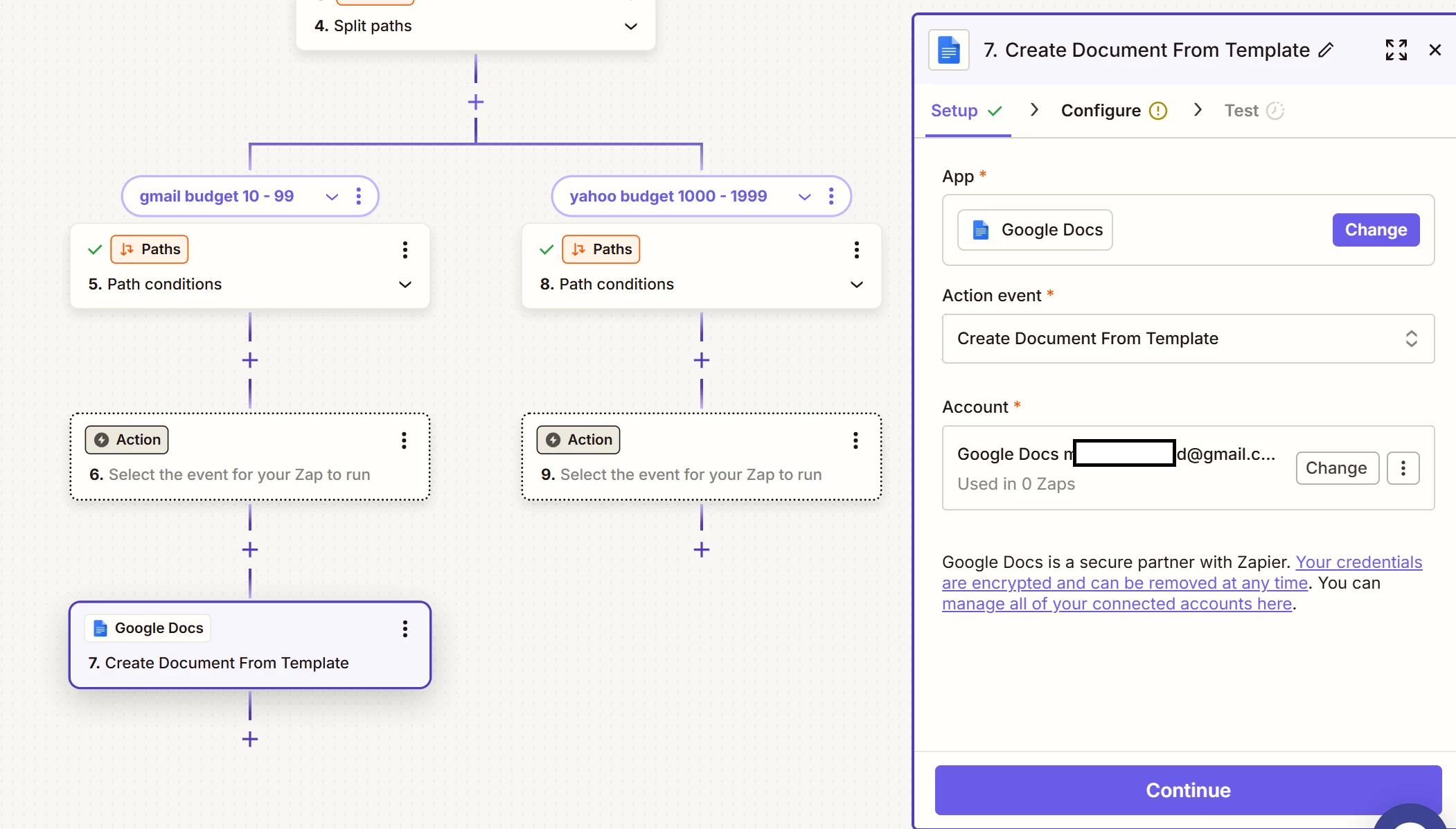Select the yahoo budget 1000 - 1999 path label

(x=668, y=197)
